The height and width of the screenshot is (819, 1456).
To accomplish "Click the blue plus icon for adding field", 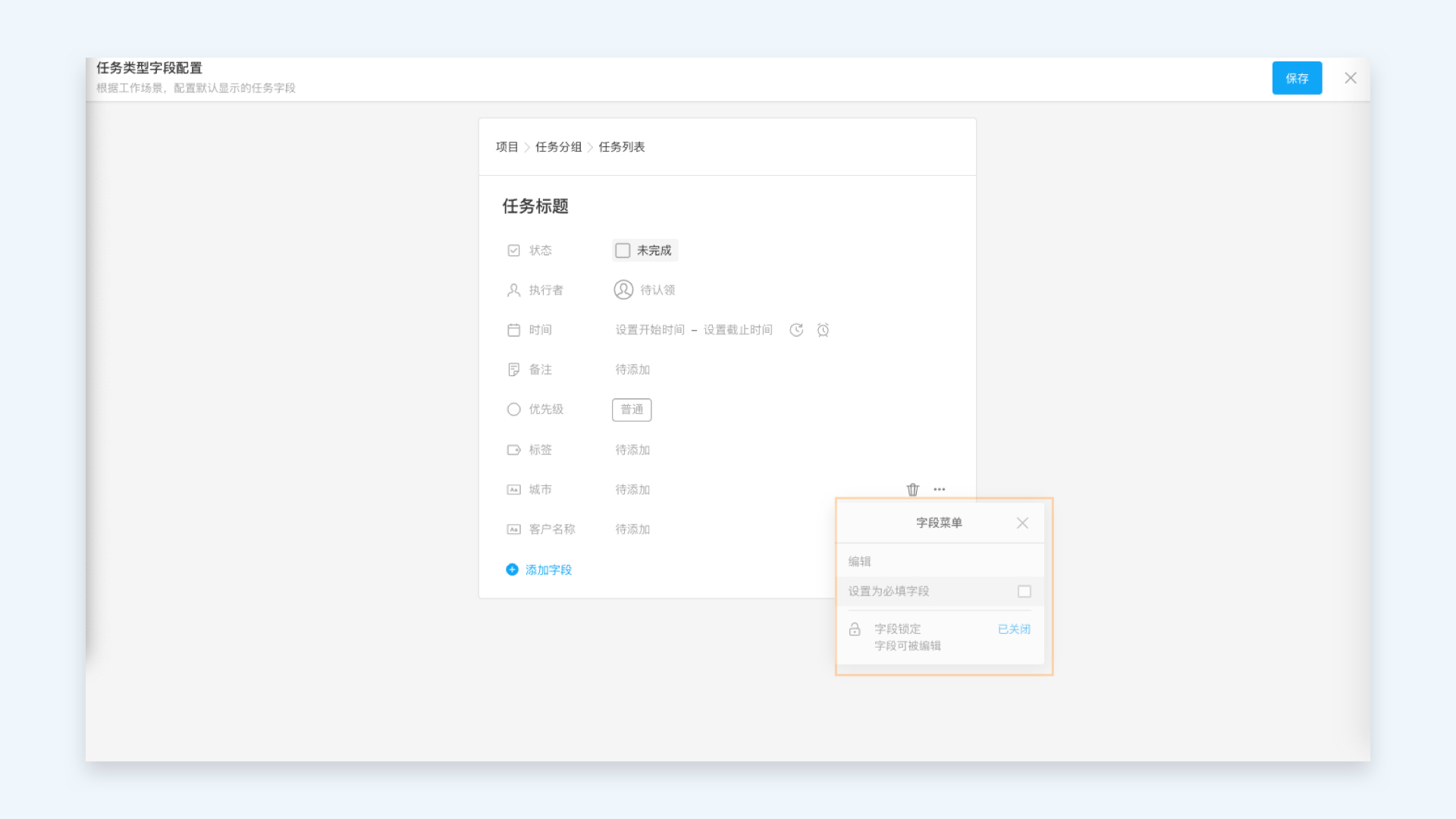I will click(512, 570).
